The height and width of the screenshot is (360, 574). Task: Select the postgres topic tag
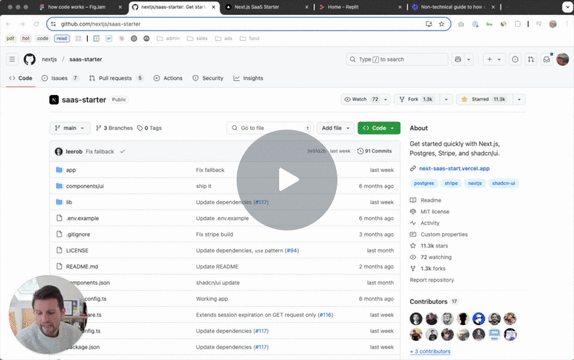tap(424, 183)
